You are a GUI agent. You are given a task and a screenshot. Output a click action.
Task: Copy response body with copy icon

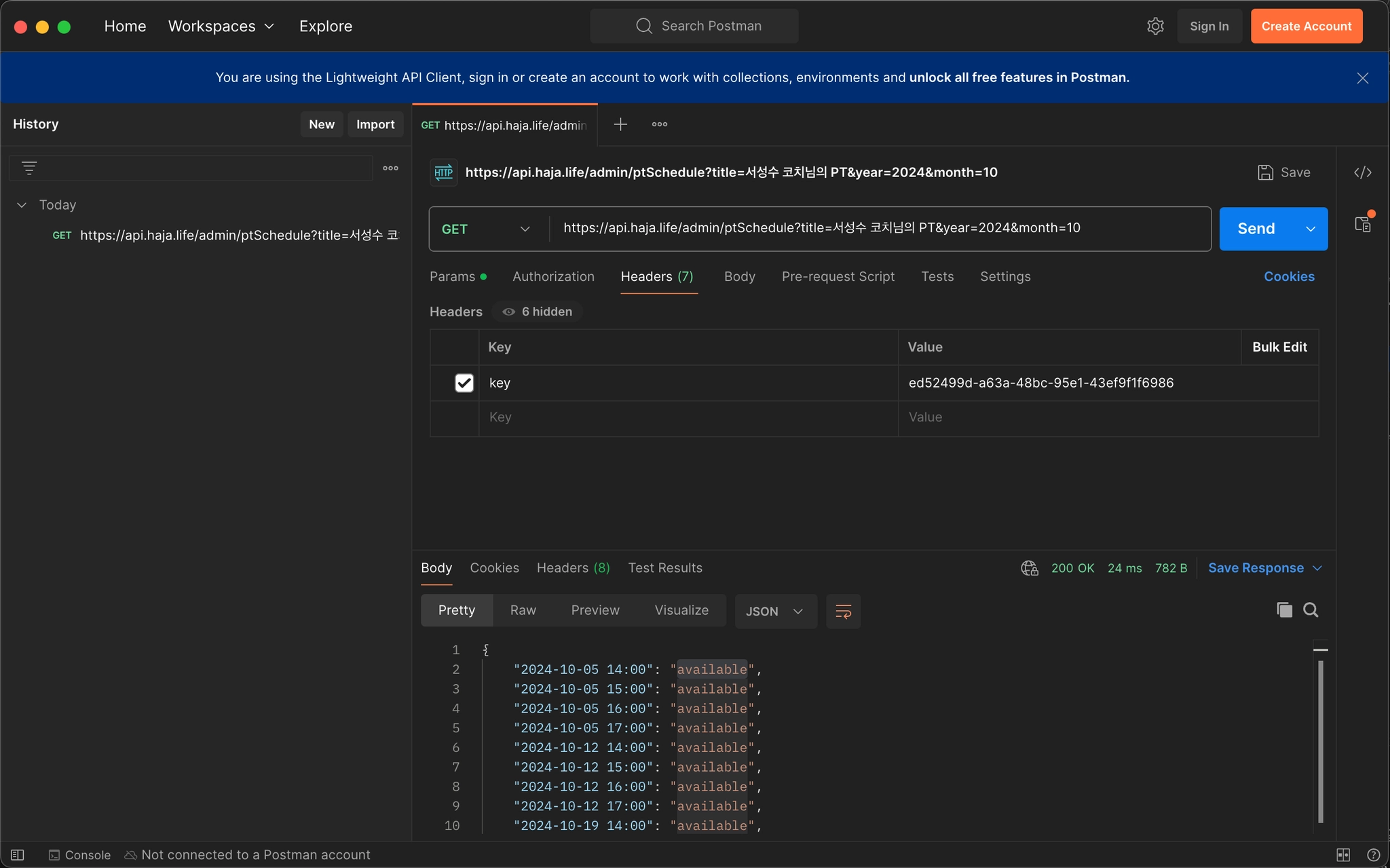click(1284, 610)
